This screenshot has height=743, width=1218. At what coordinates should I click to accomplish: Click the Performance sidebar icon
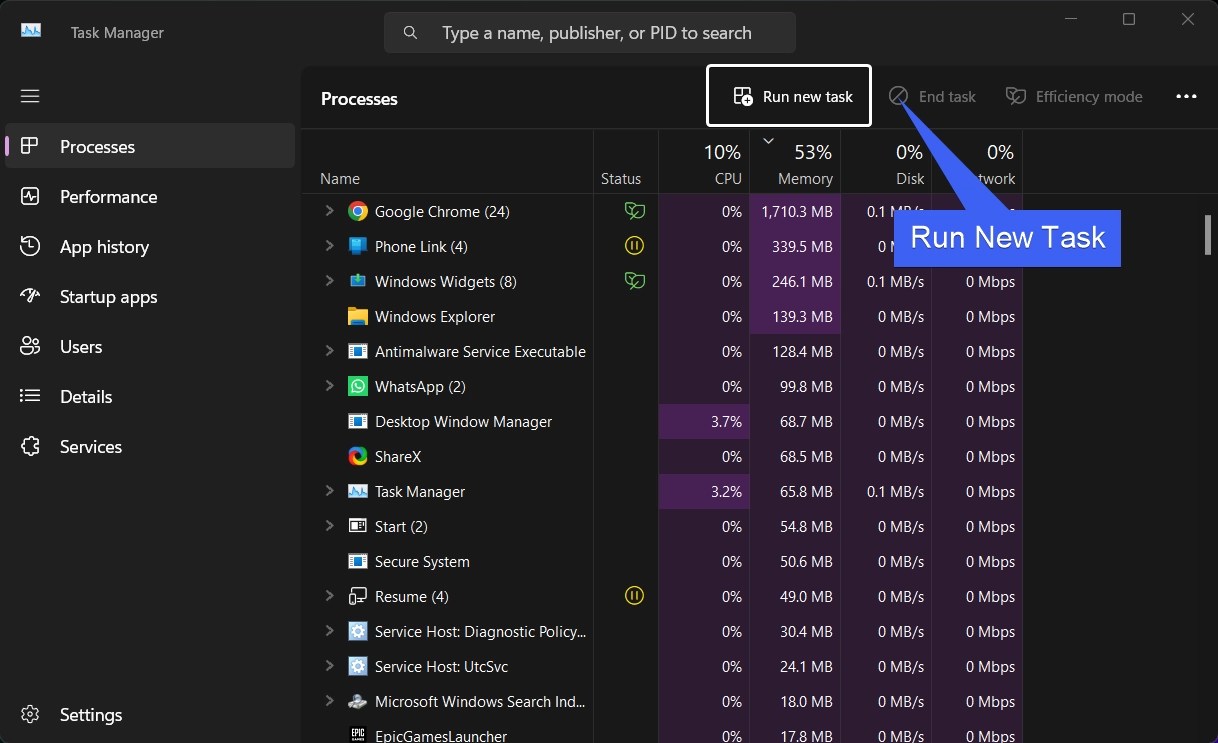[x=30, y=196]
